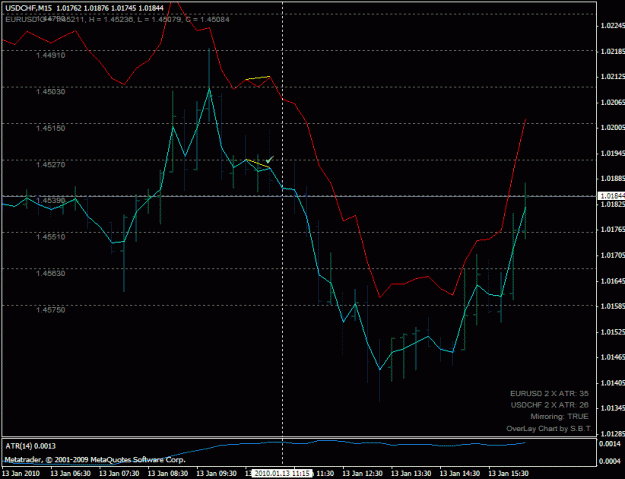The height and width of the screenshot is (479, 625).
Task: Click the MetaQuotes Software Corp. copyright text
Action: [95, 460]
